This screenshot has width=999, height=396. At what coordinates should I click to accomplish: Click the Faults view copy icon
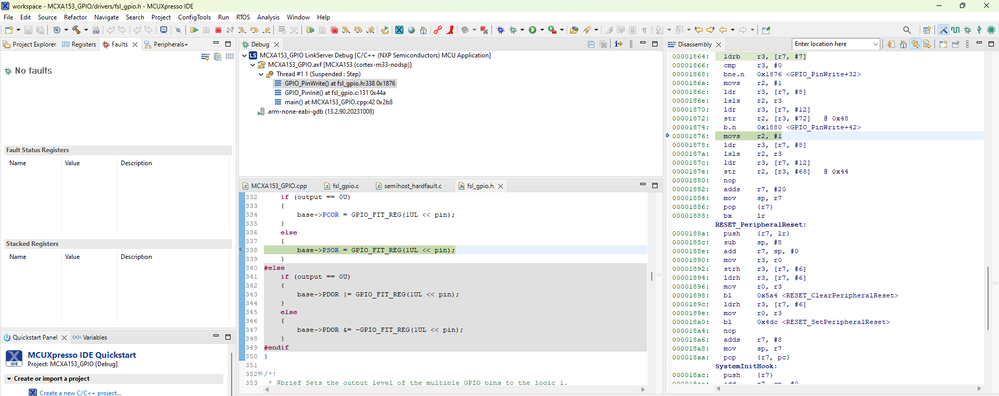(x=217, y=57)
